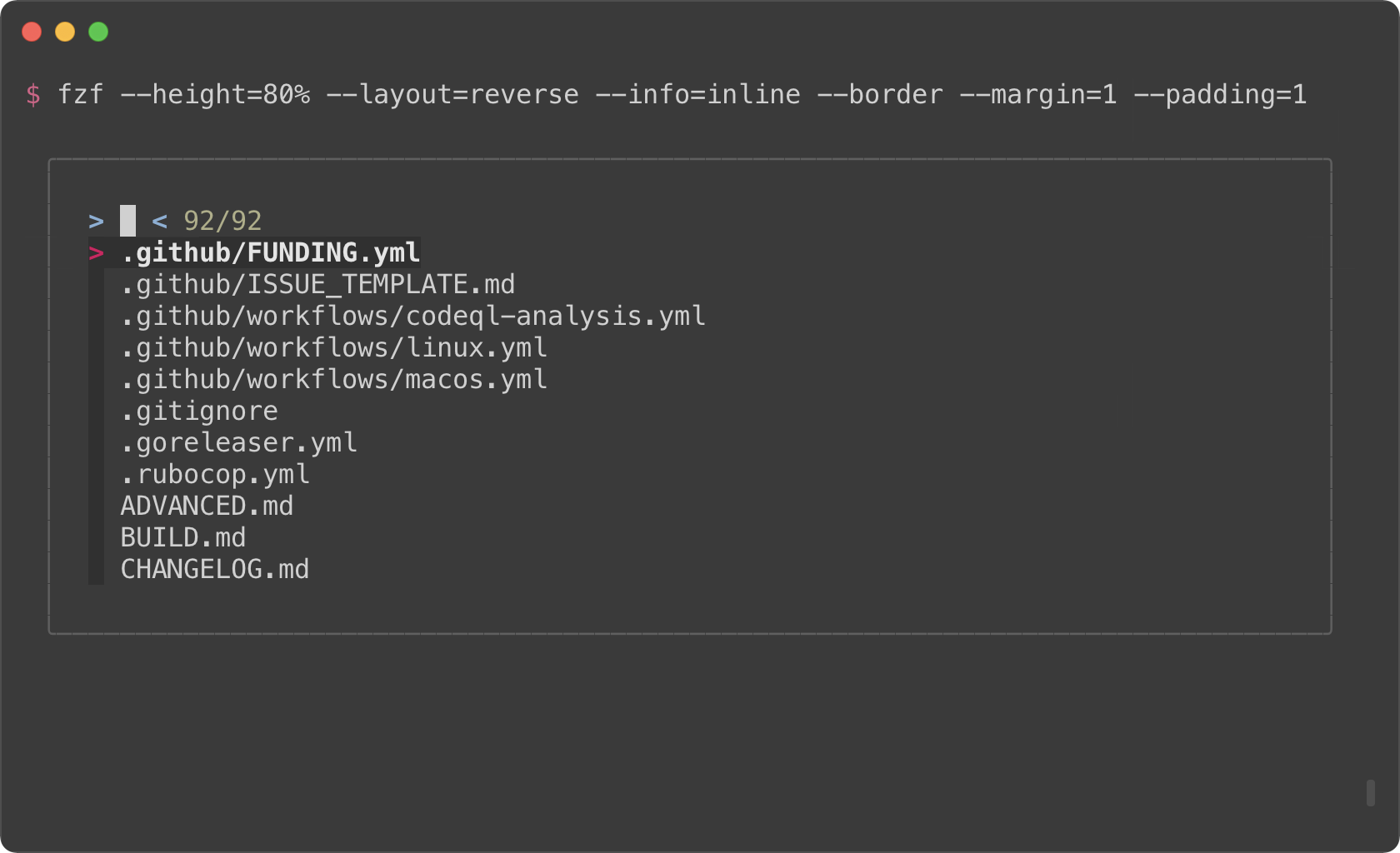Click the white text cursor block

point(127,221)
